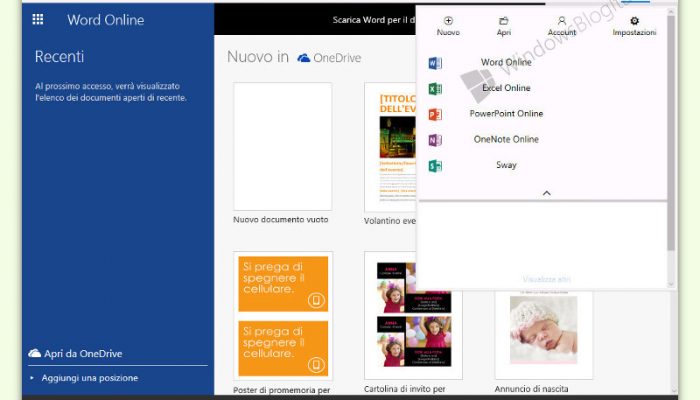Click the Nuovo plus icon

click(448, 21)
